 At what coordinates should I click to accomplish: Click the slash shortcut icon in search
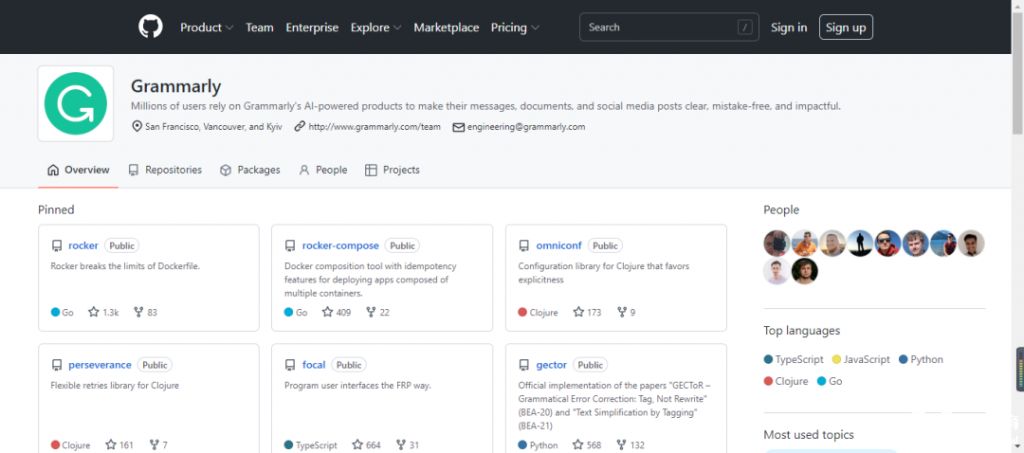(744, 27)
